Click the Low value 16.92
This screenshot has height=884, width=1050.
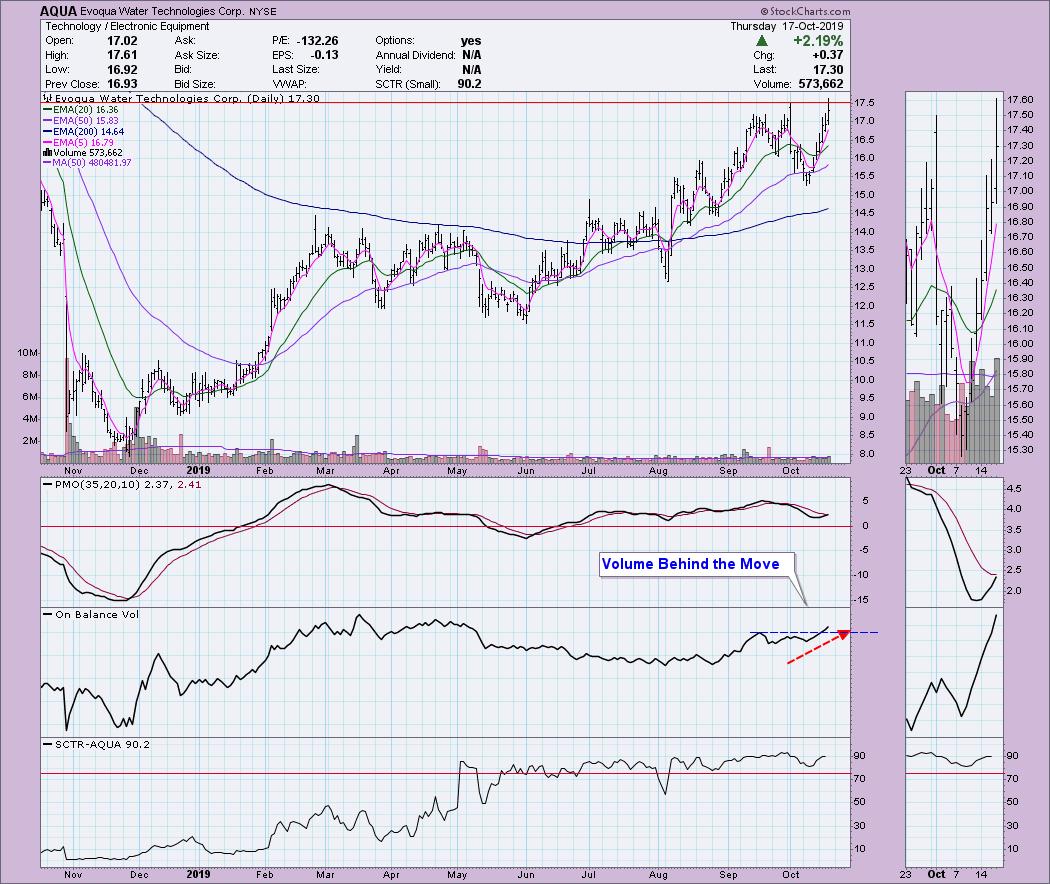[122, 70]
